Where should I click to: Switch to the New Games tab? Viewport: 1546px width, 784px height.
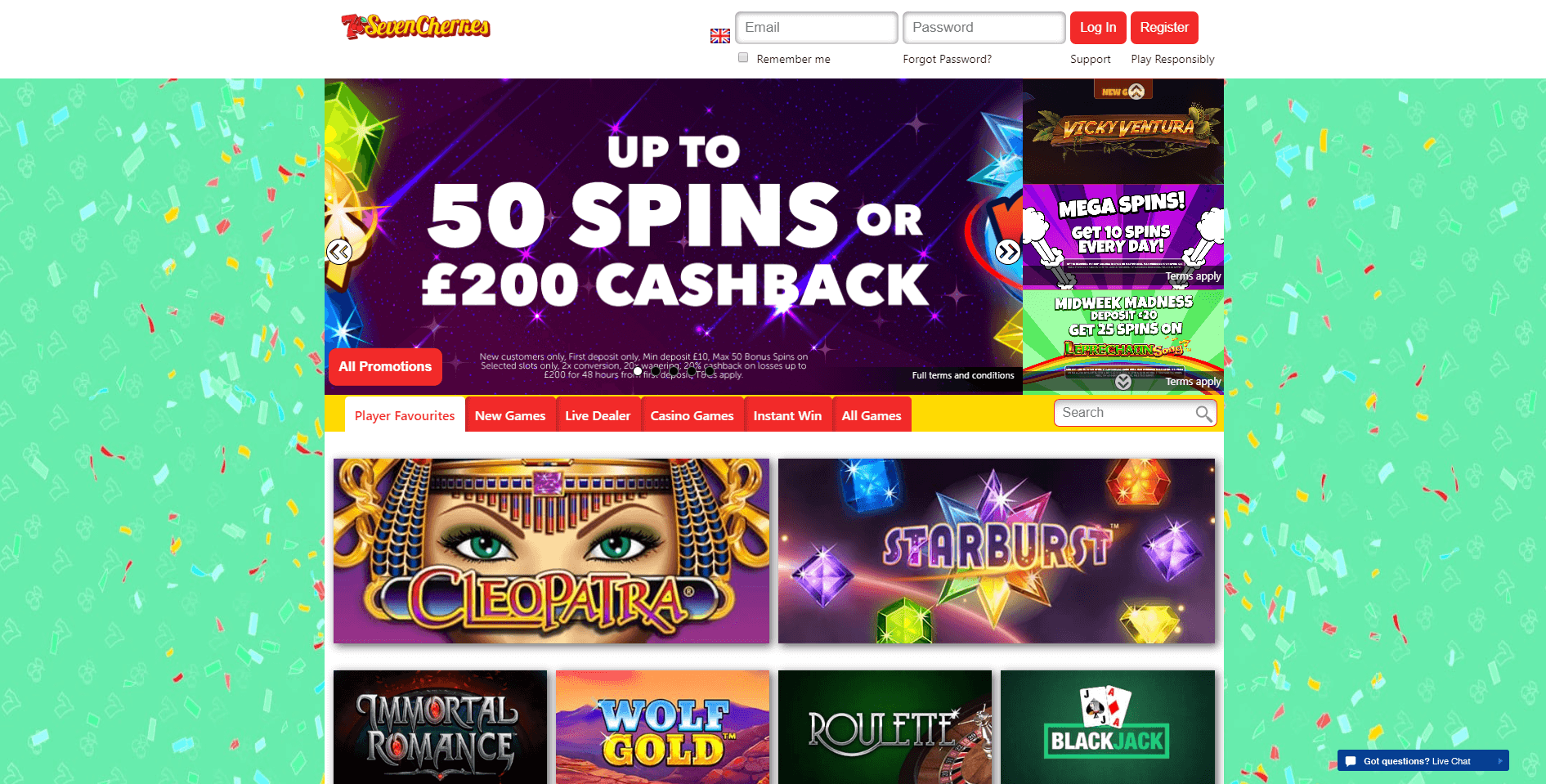pos(510,415)
